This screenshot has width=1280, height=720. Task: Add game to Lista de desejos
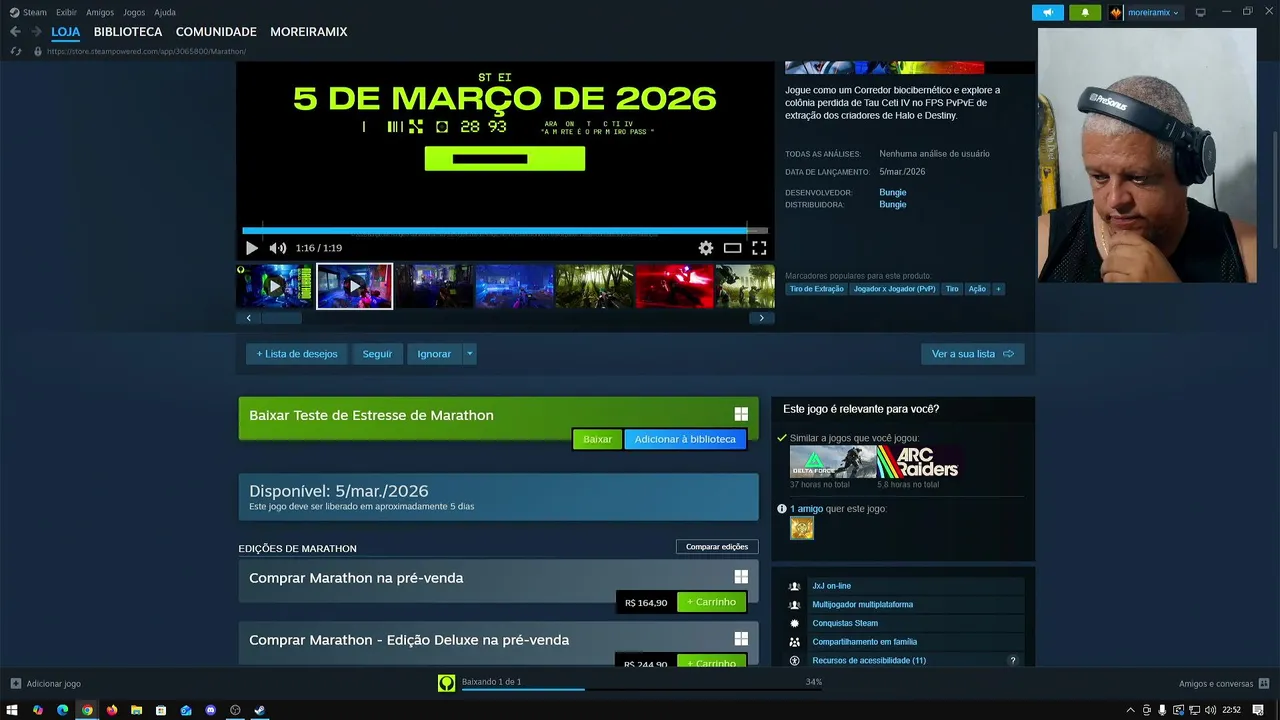[x=297, y=354]
